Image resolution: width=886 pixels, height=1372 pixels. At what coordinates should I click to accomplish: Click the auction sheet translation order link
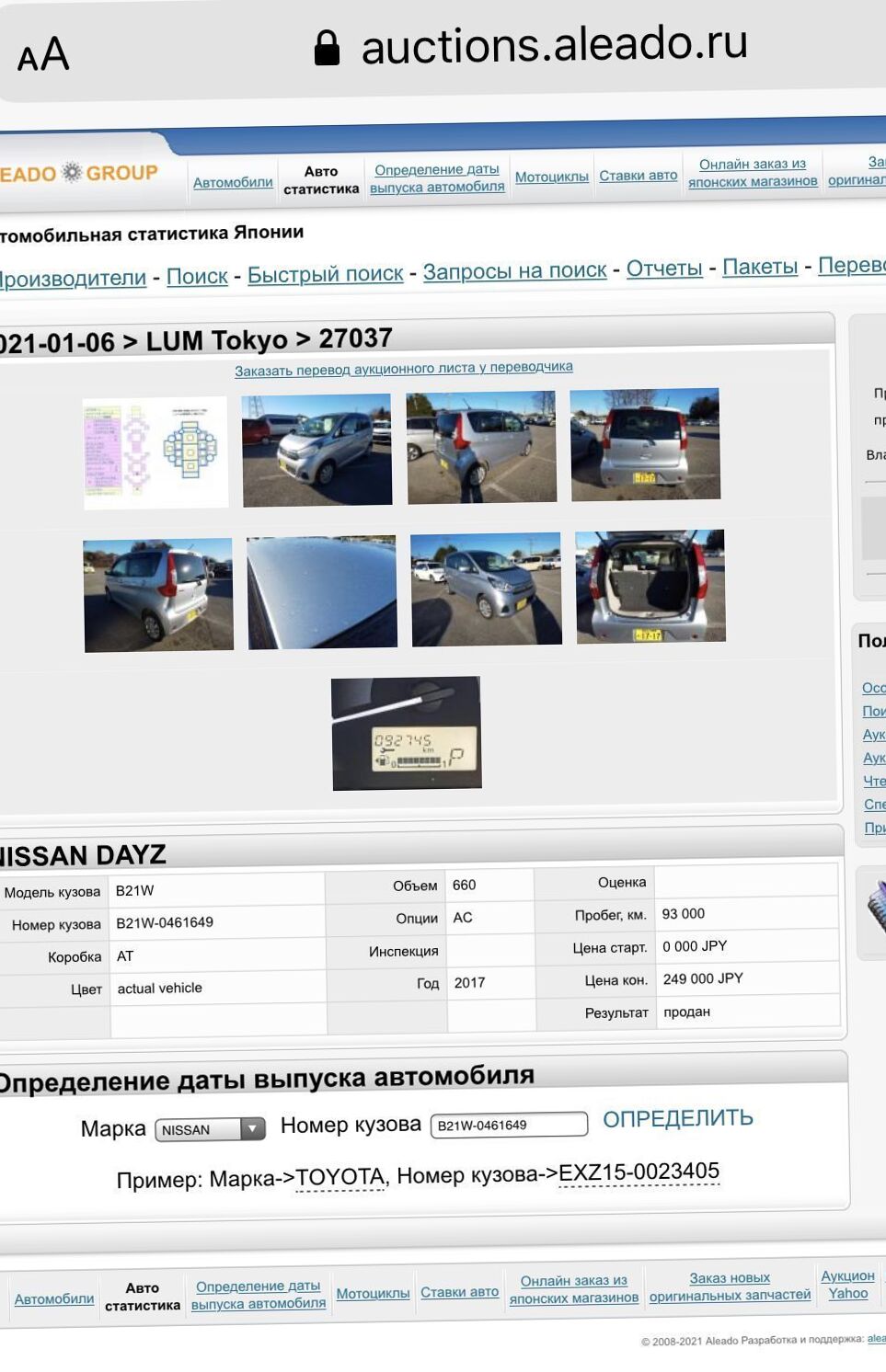pyautogui.click(x=403, y=369)
